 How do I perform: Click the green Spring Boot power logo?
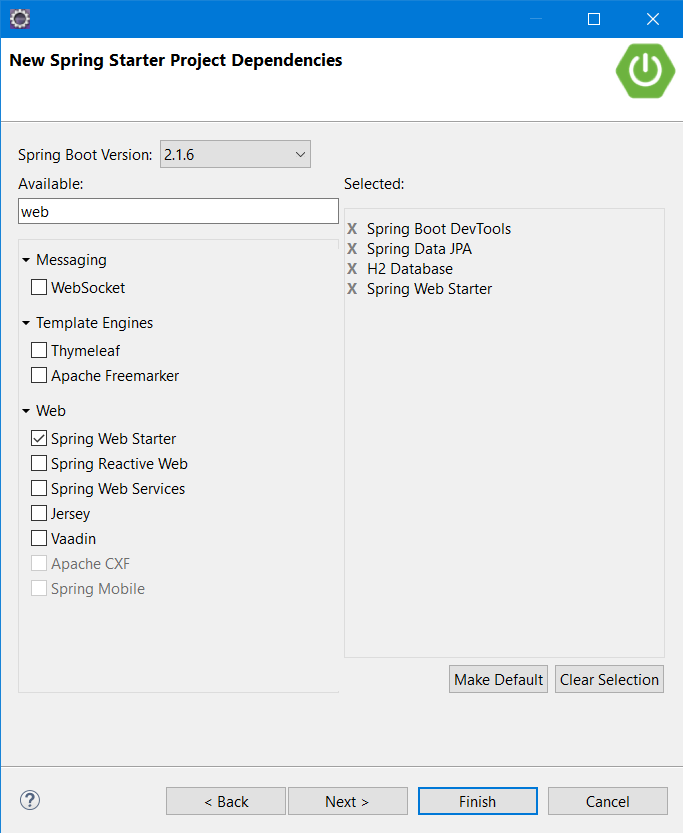click(x=645, y=71)
